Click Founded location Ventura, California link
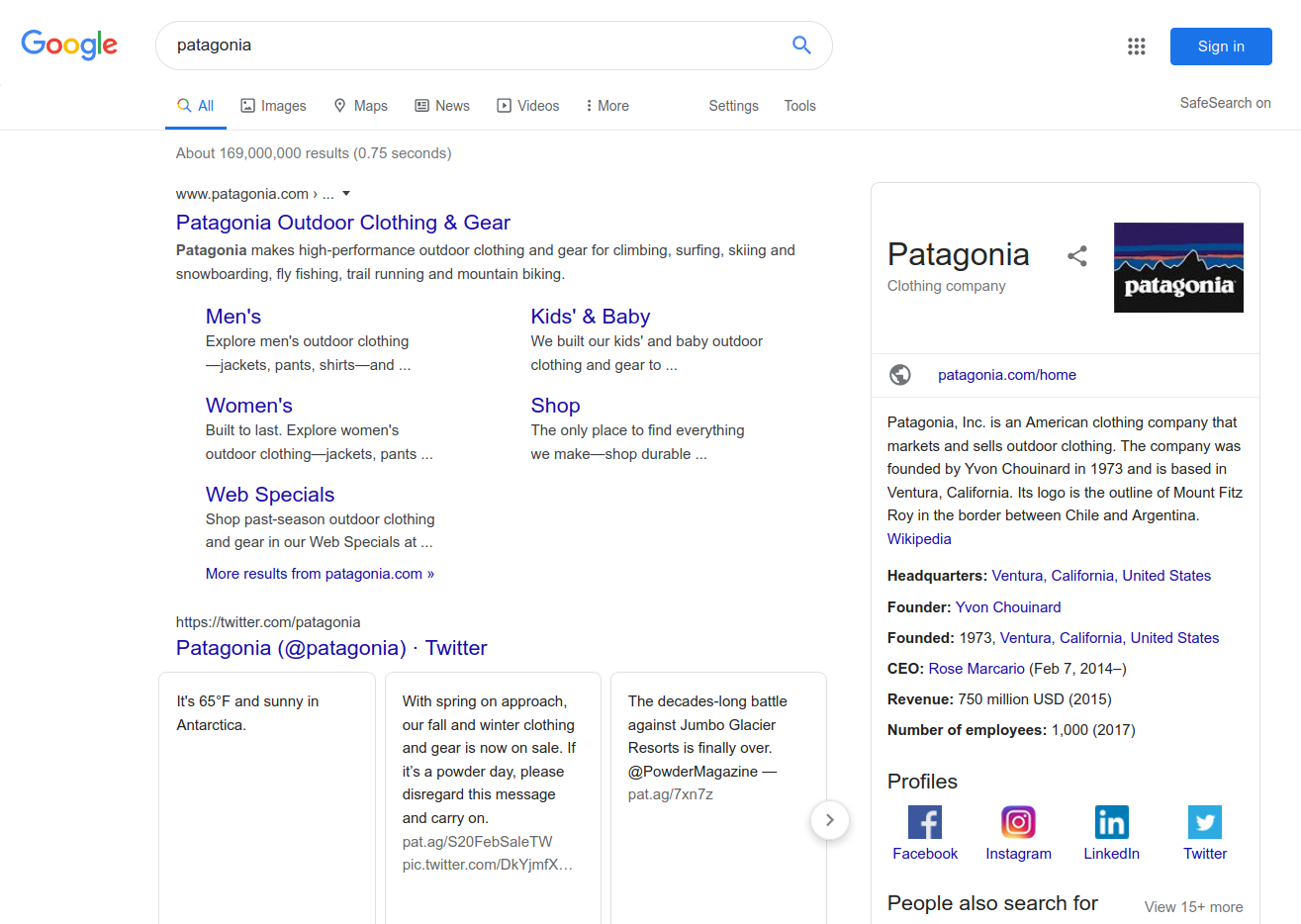The height and width of the screenshot is (924, 1301). coord(1109,638)
